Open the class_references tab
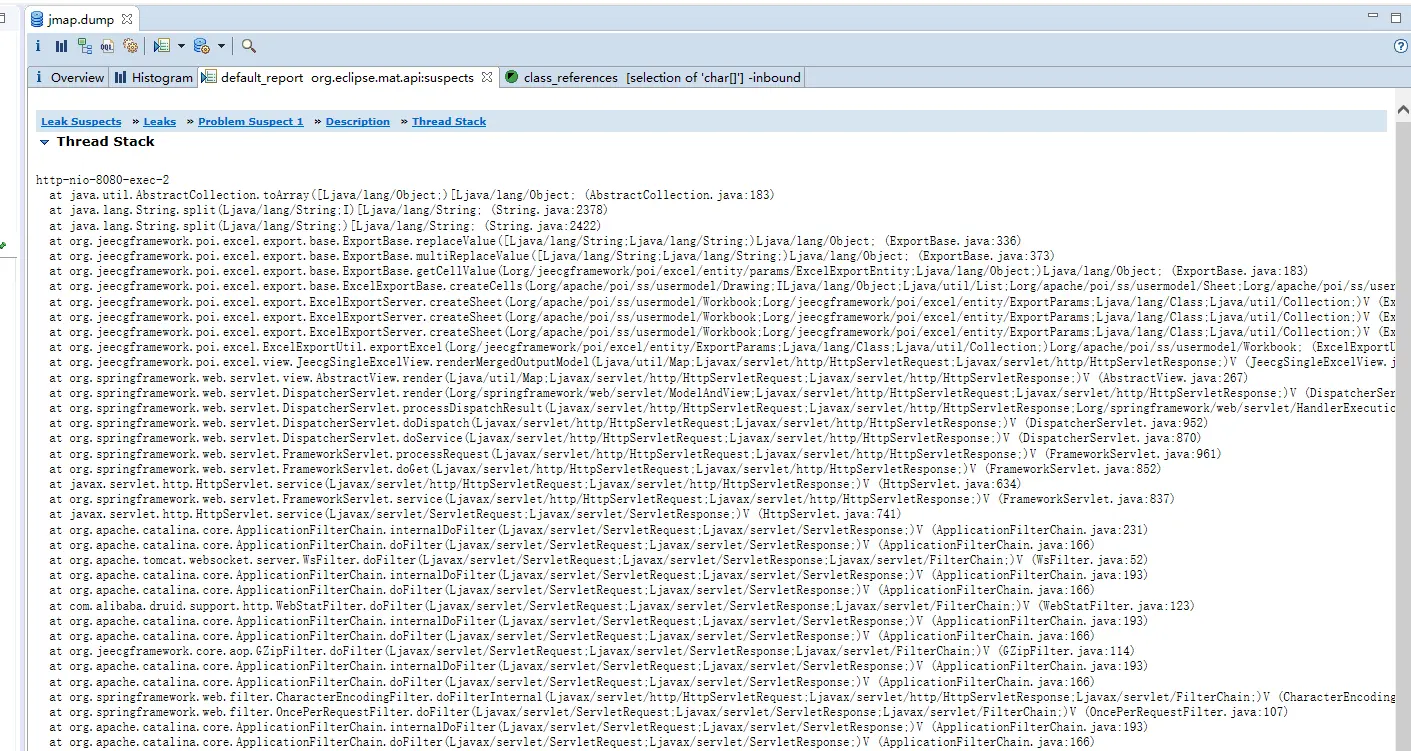 (652, 77)
